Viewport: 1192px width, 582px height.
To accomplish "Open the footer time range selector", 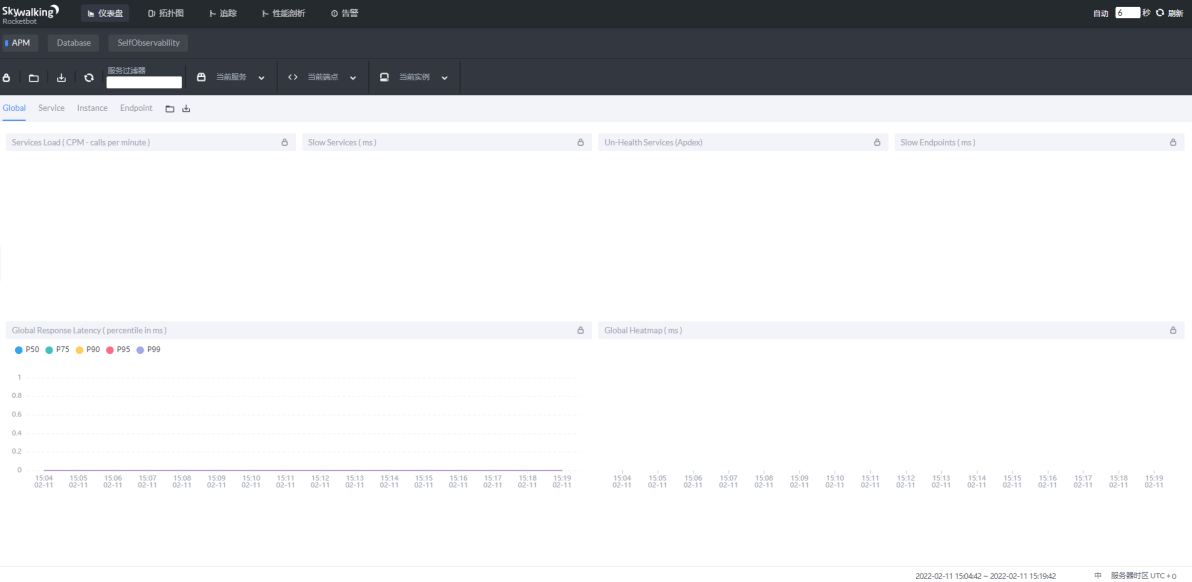I will point(985,576).
